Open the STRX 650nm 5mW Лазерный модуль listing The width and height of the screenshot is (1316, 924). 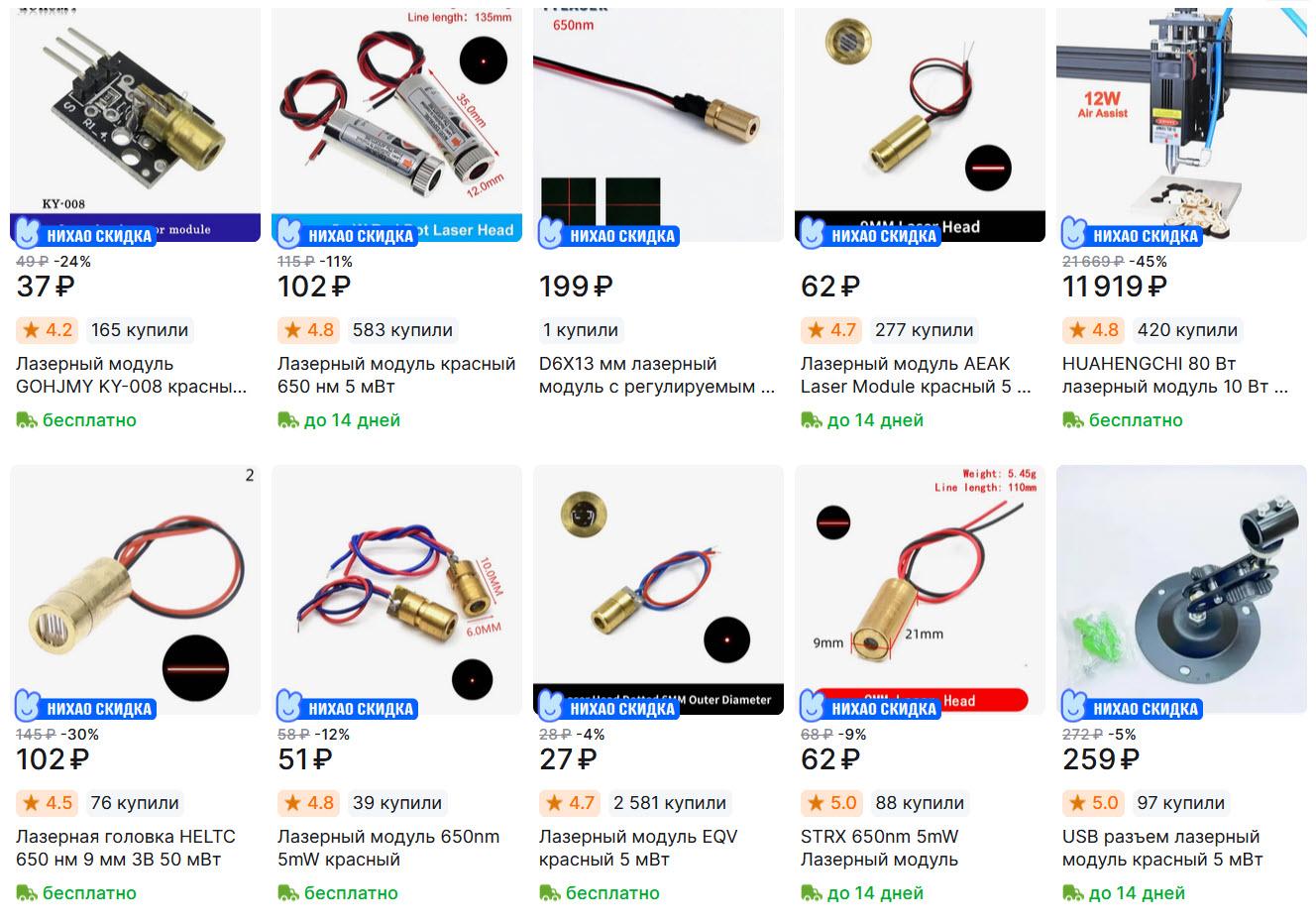pyautogui.click(x=880, y=848)
